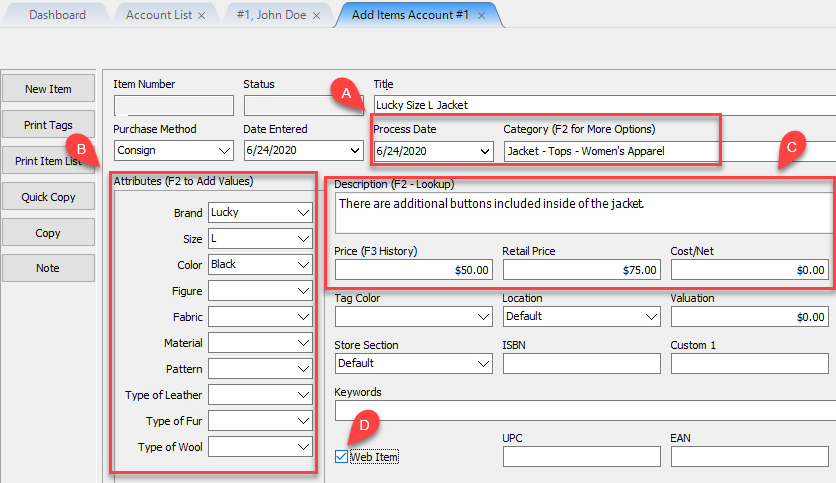Expand the Location dropdown
836x483 pixels.
coord(651,317)
